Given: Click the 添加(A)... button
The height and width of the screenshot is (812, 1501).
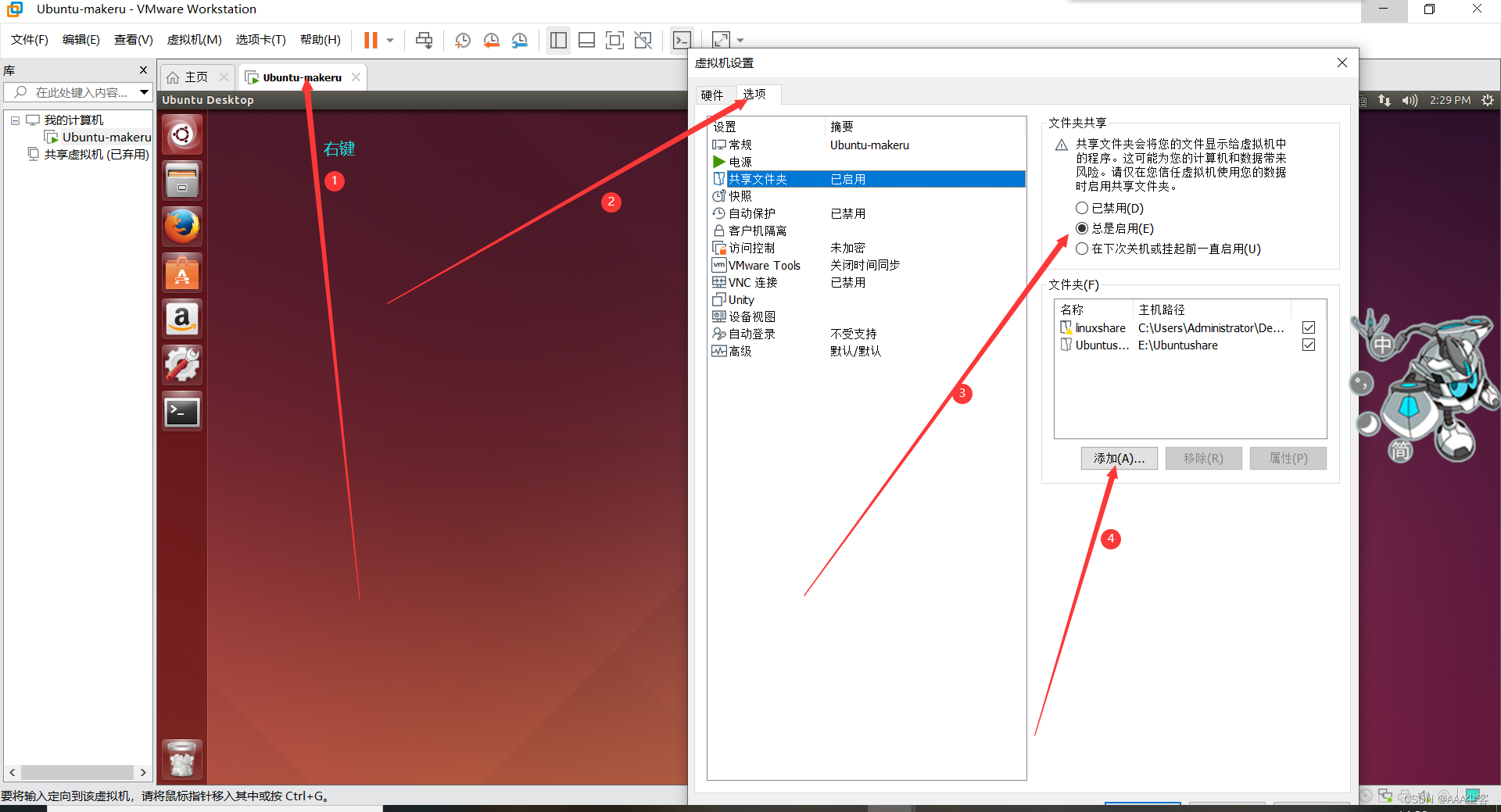Looking at the screenshot, I should click(1119, 459).
